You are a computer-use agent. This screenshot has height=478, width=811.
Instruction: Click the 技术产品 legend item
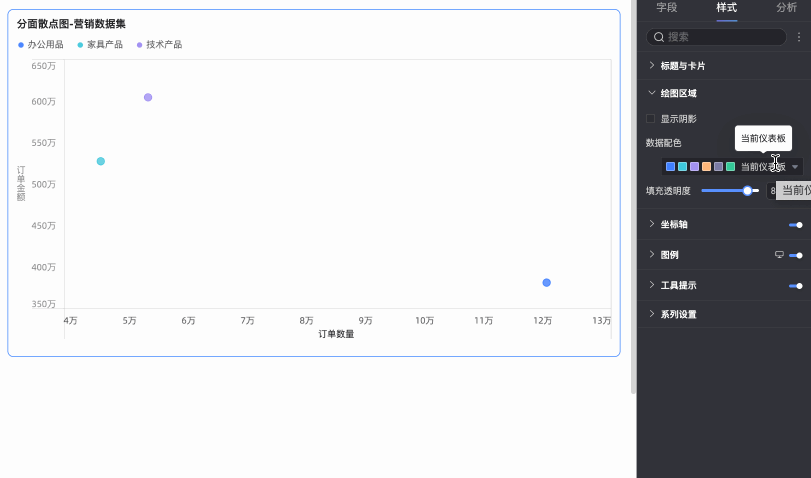coord(159,44)
